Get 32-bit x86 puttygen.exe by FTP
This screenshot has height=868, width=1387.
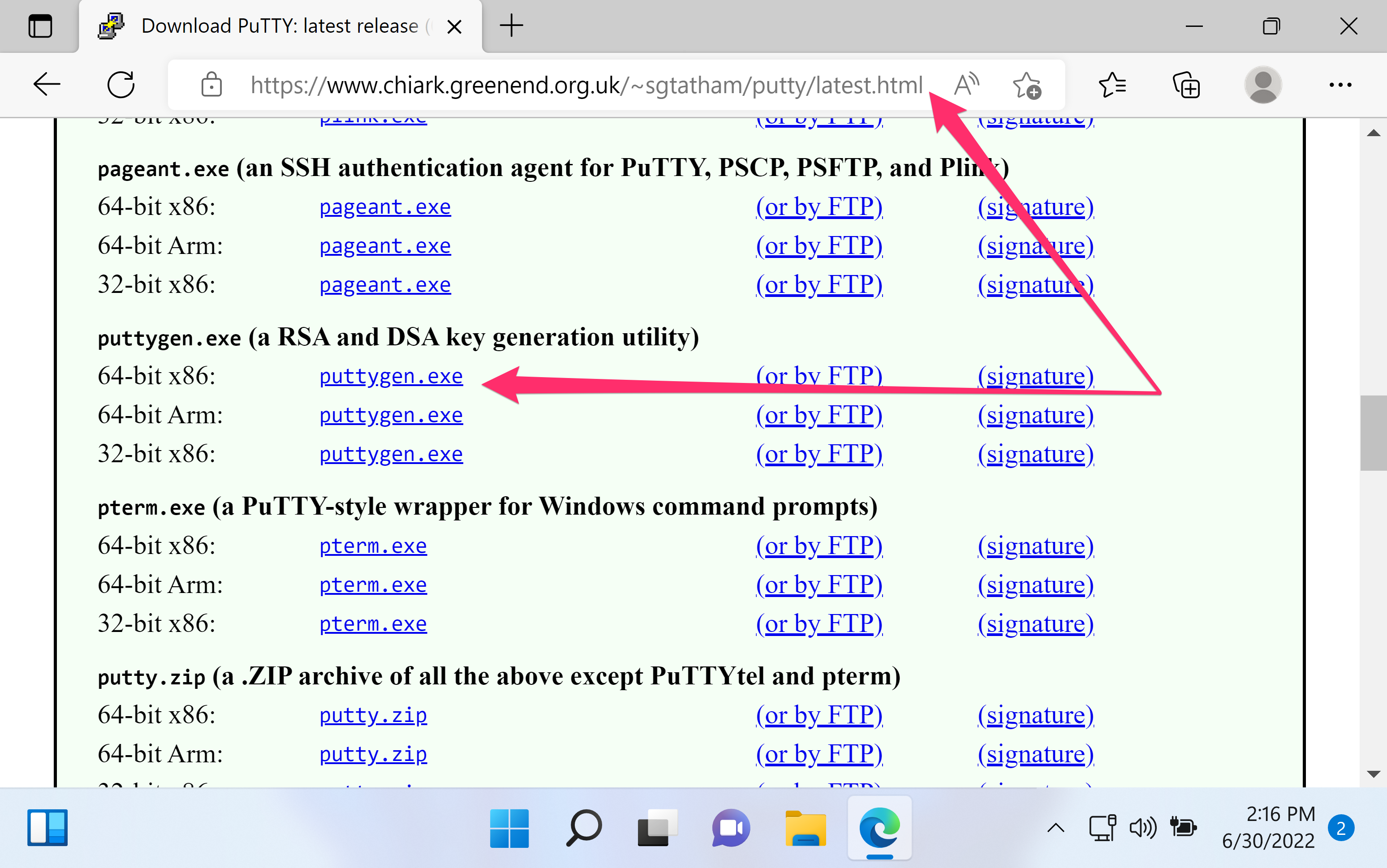[819, 454]
